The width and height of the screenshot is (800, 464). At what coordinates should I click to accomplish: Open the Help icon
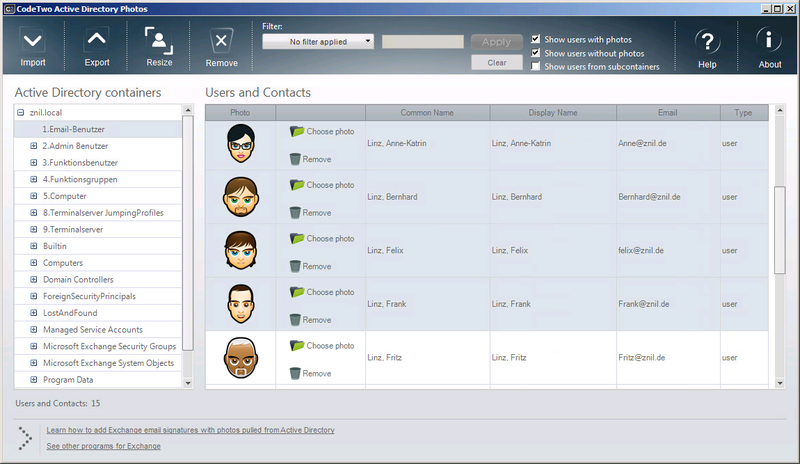point(707,42)
